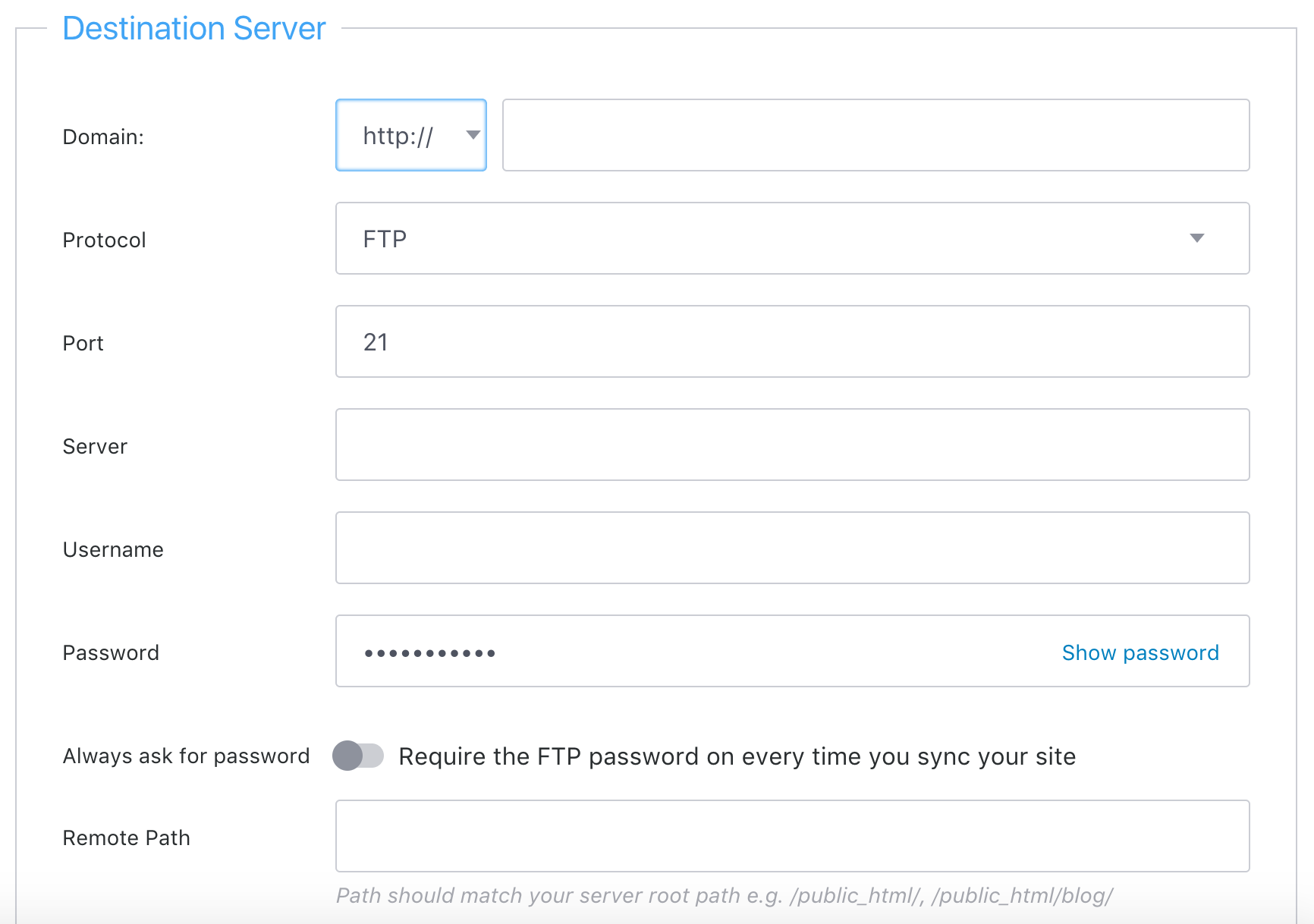Click the Always ask for password label
The width and height of the screenshot is (1314, 924).
point(186,756)
